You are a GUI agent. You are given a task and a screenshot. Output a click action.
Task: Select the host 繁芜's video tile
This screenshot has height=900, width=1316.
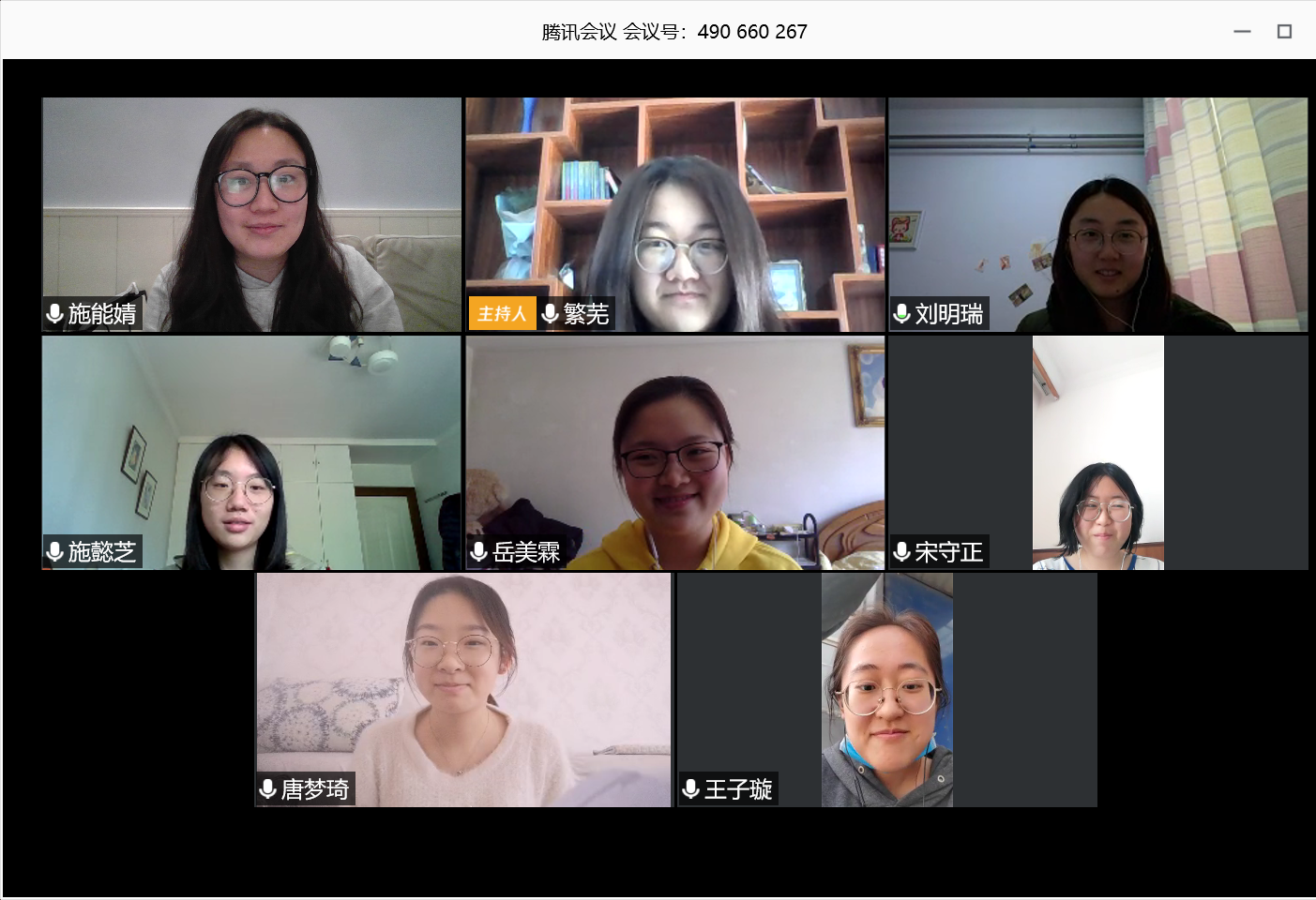pyautogui.click(x=675, y=215)
